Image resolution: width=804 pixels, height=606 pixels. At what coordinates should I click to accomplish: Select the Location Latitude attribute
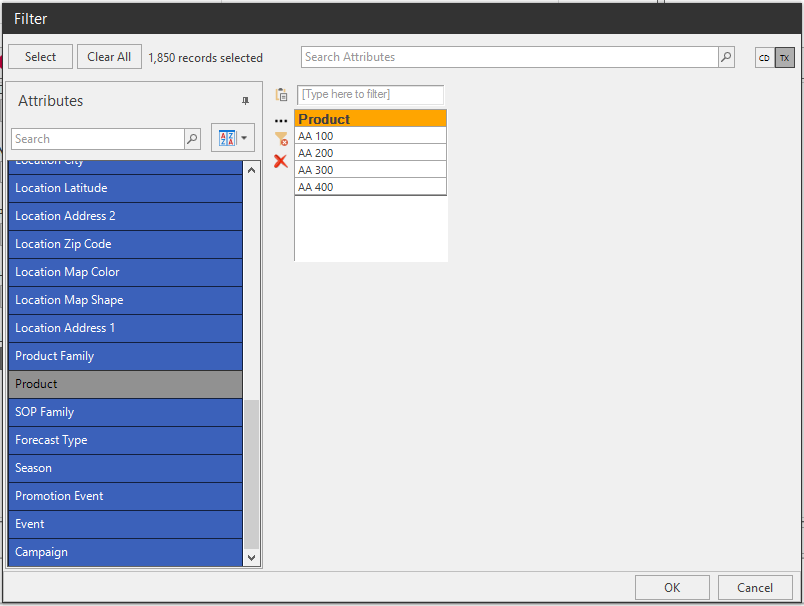[126, 188]
